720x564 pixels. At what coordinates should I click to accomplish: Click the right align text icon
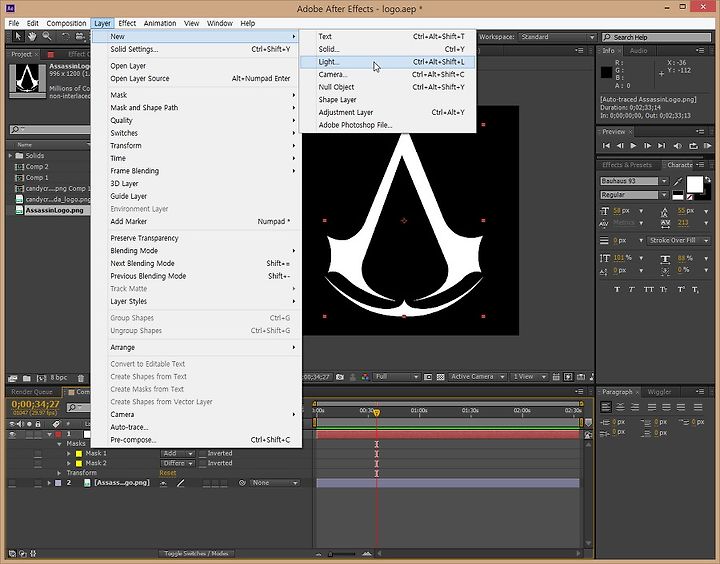[635, 407]
